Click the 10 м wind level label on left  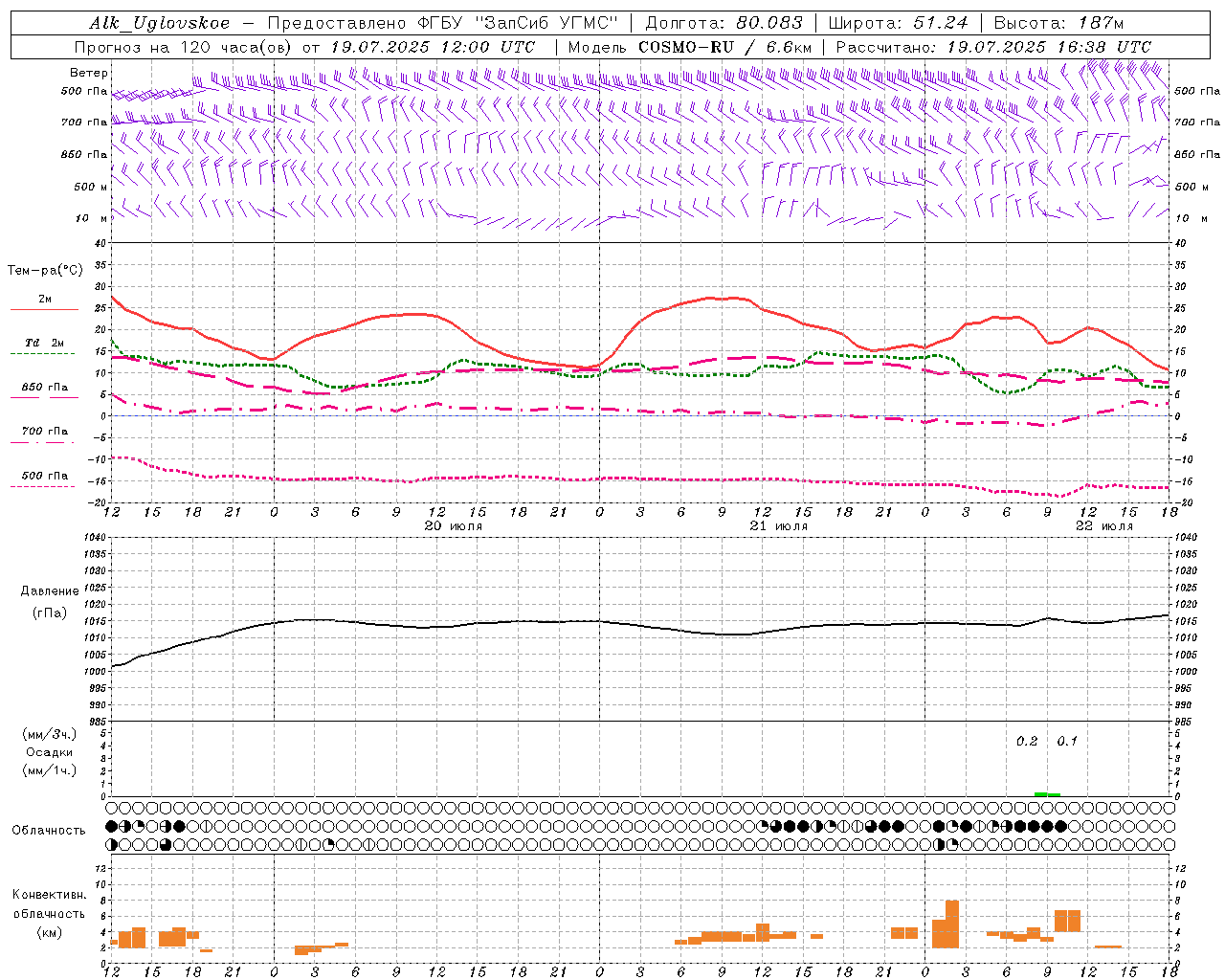pyautogui.click(x=92, y=219)
